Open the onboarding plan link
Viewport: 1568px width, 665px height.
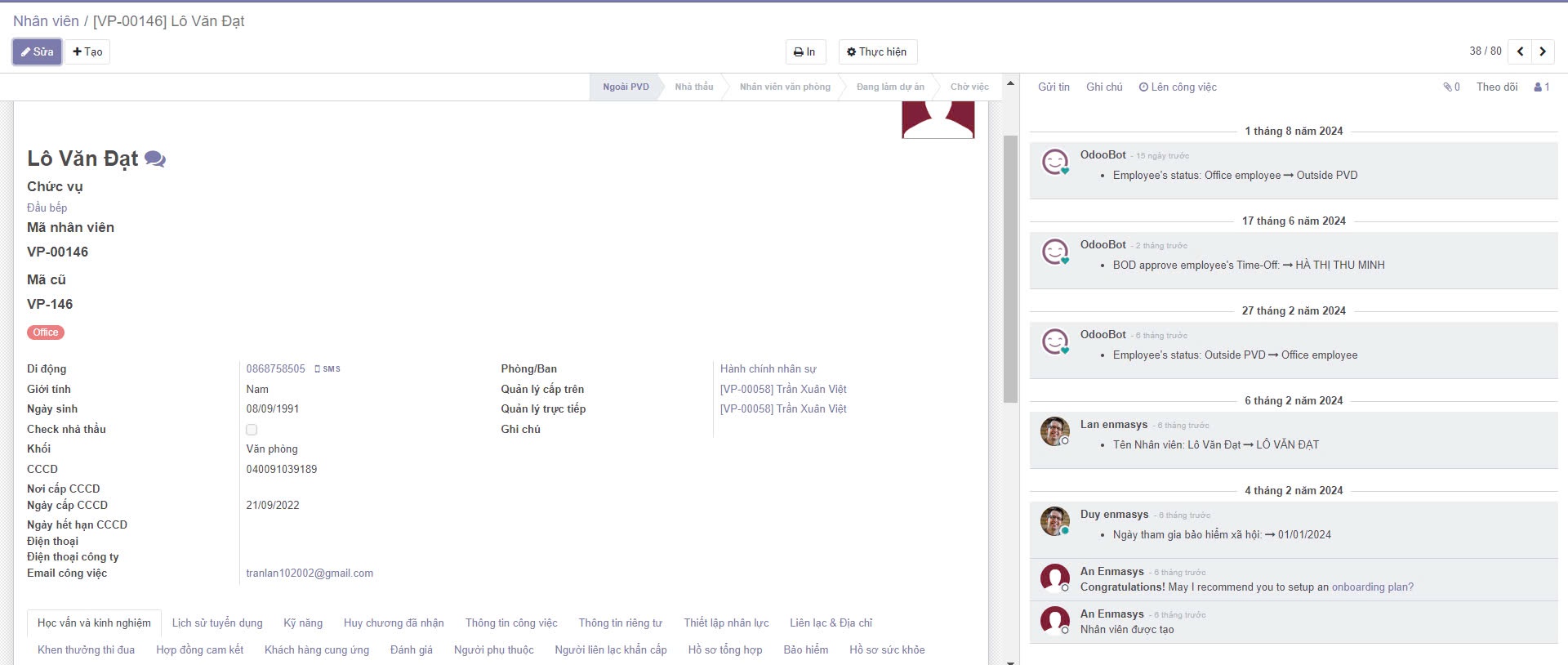tap(1372, 587)
